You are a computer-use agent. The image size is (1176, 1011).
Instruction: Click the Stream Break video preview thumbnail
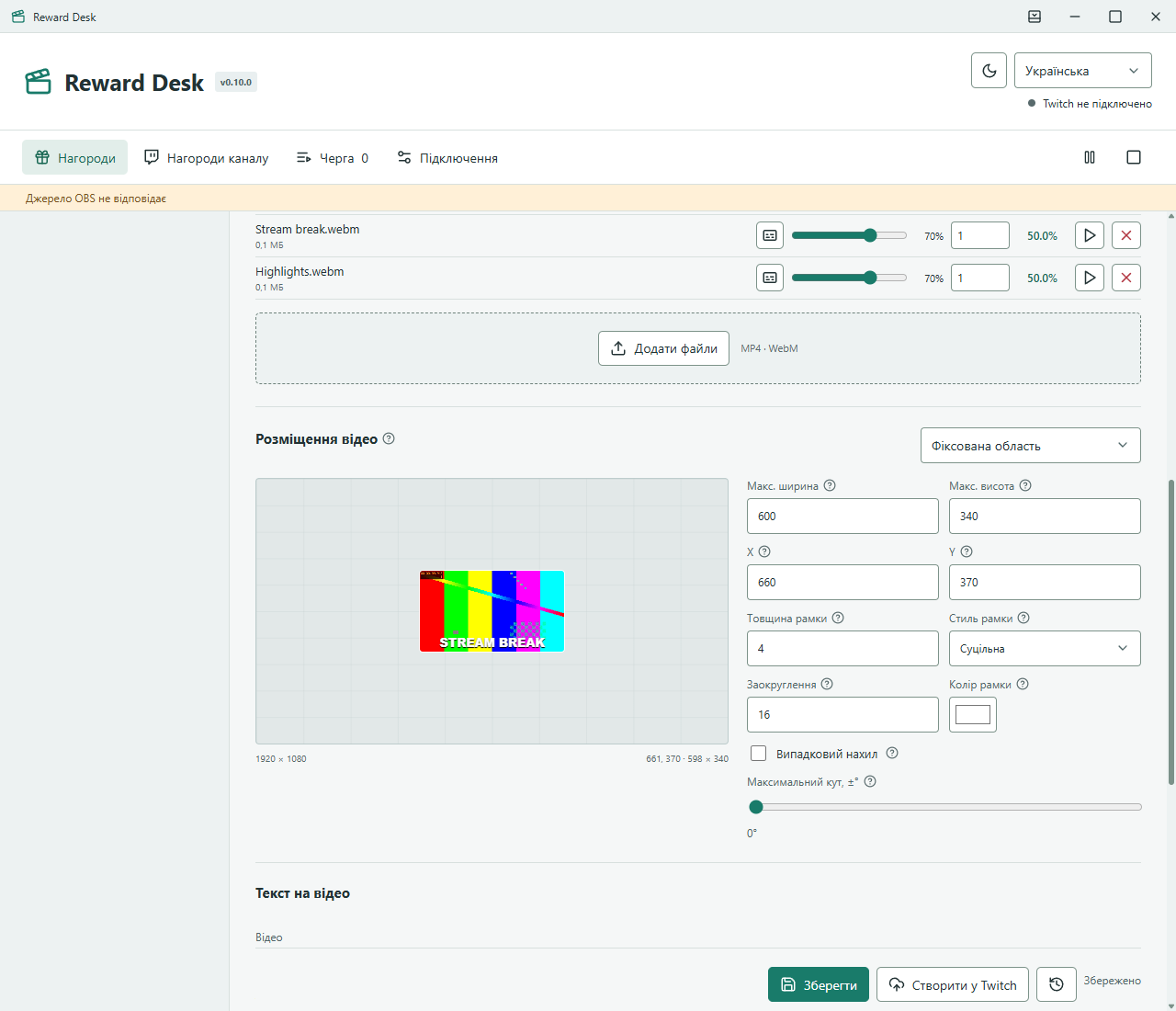tap(492, 611)
